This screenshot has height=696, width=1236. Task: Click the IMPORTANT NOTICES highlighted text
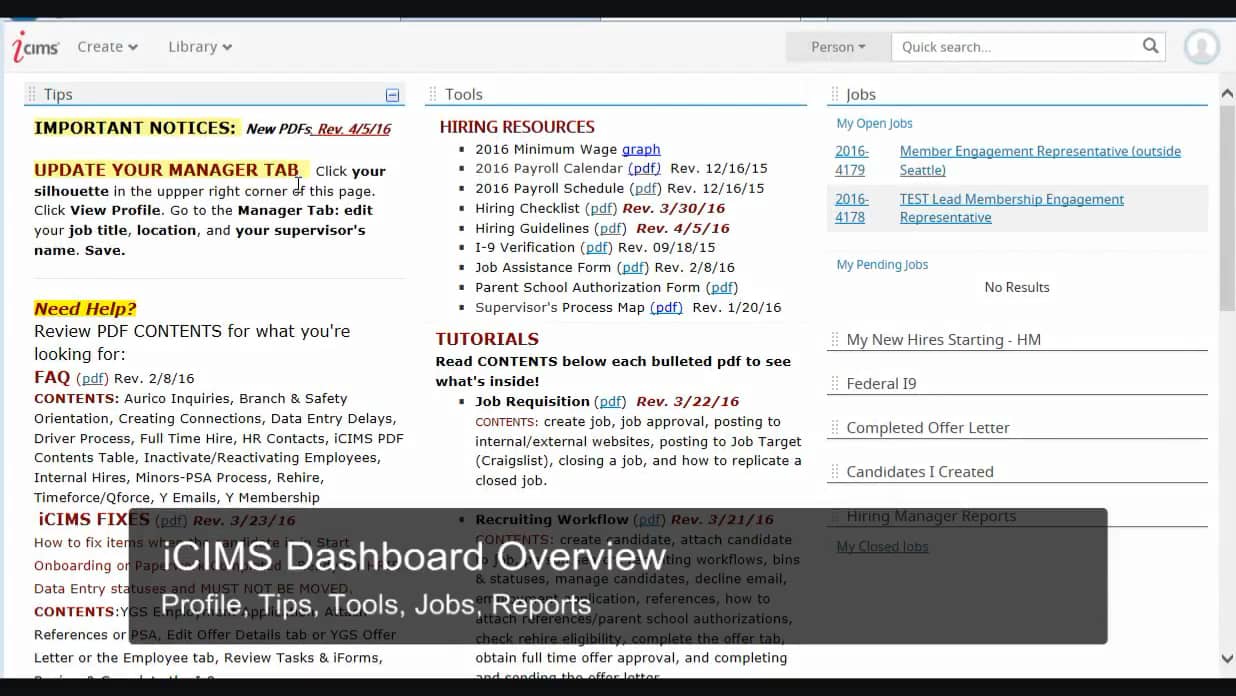[x=135, y=128]
